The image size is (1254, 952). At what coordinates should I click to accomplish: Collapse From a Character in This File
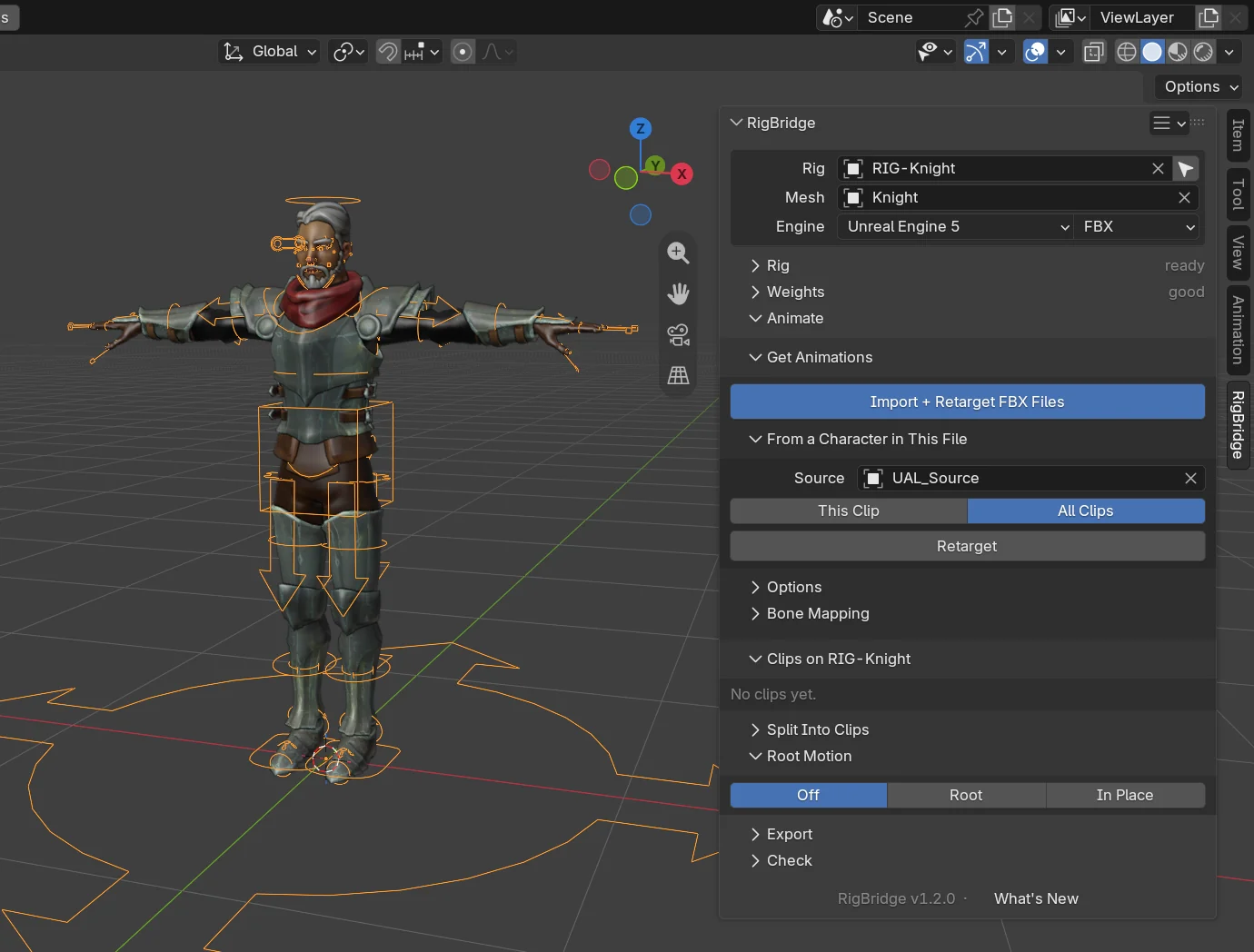click(x=858, y=439)
